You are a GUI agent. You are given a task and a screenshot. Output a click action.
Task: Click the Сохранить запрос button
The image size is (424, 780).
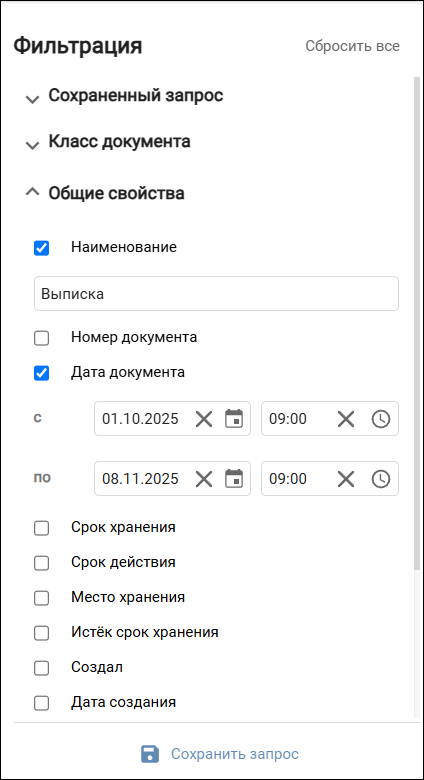click(x=219, y=754)
